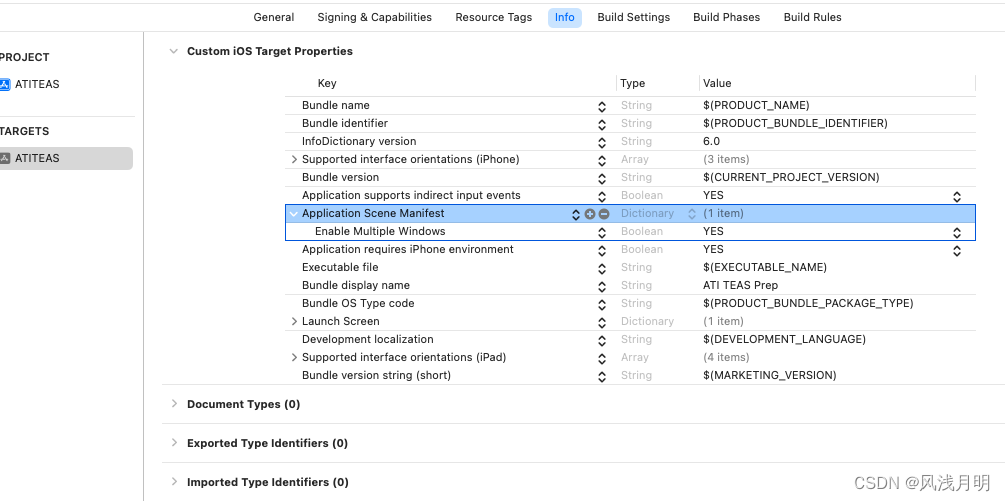Open key stepper for Bundle display name

click(x=602, y=286)
